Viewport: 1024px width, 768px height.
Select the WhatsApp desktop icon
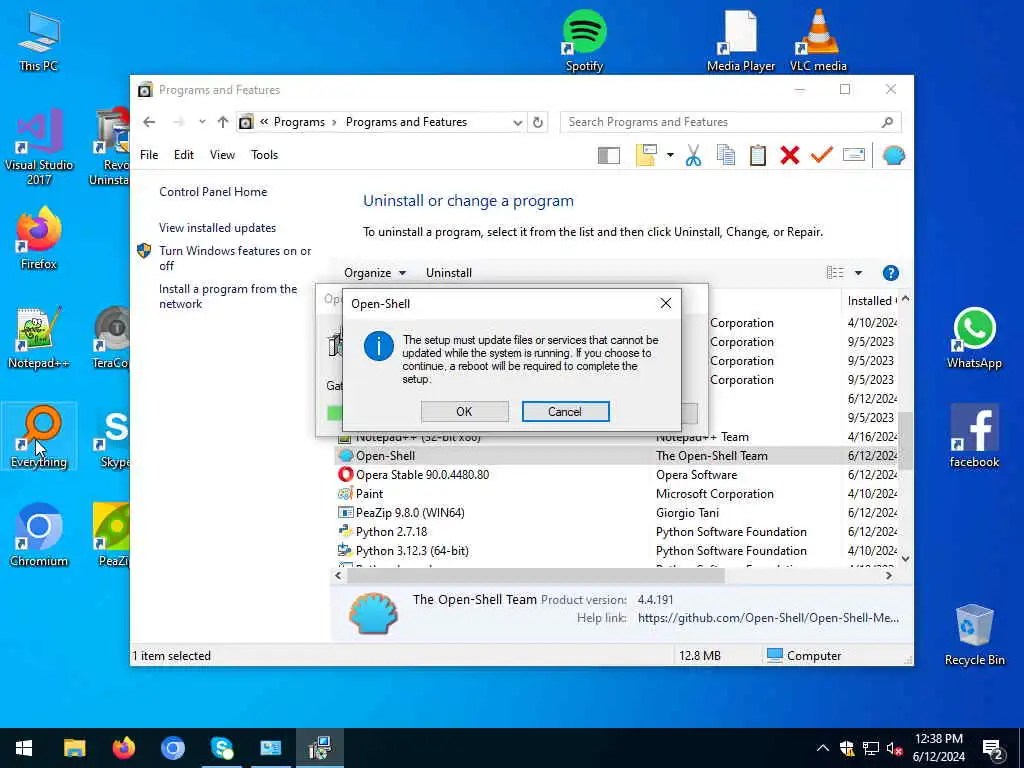click(974, 338)
